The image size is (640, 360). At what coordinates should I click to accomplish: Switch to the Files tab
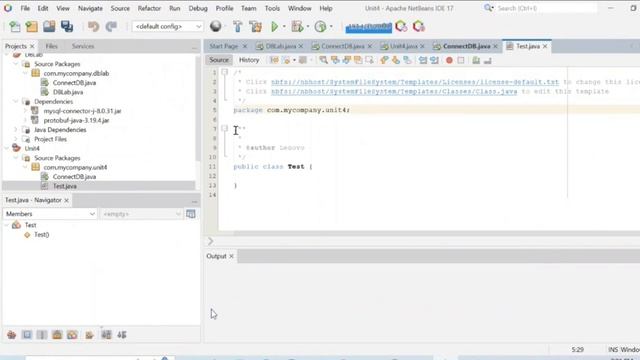click(x=51, y=46)
